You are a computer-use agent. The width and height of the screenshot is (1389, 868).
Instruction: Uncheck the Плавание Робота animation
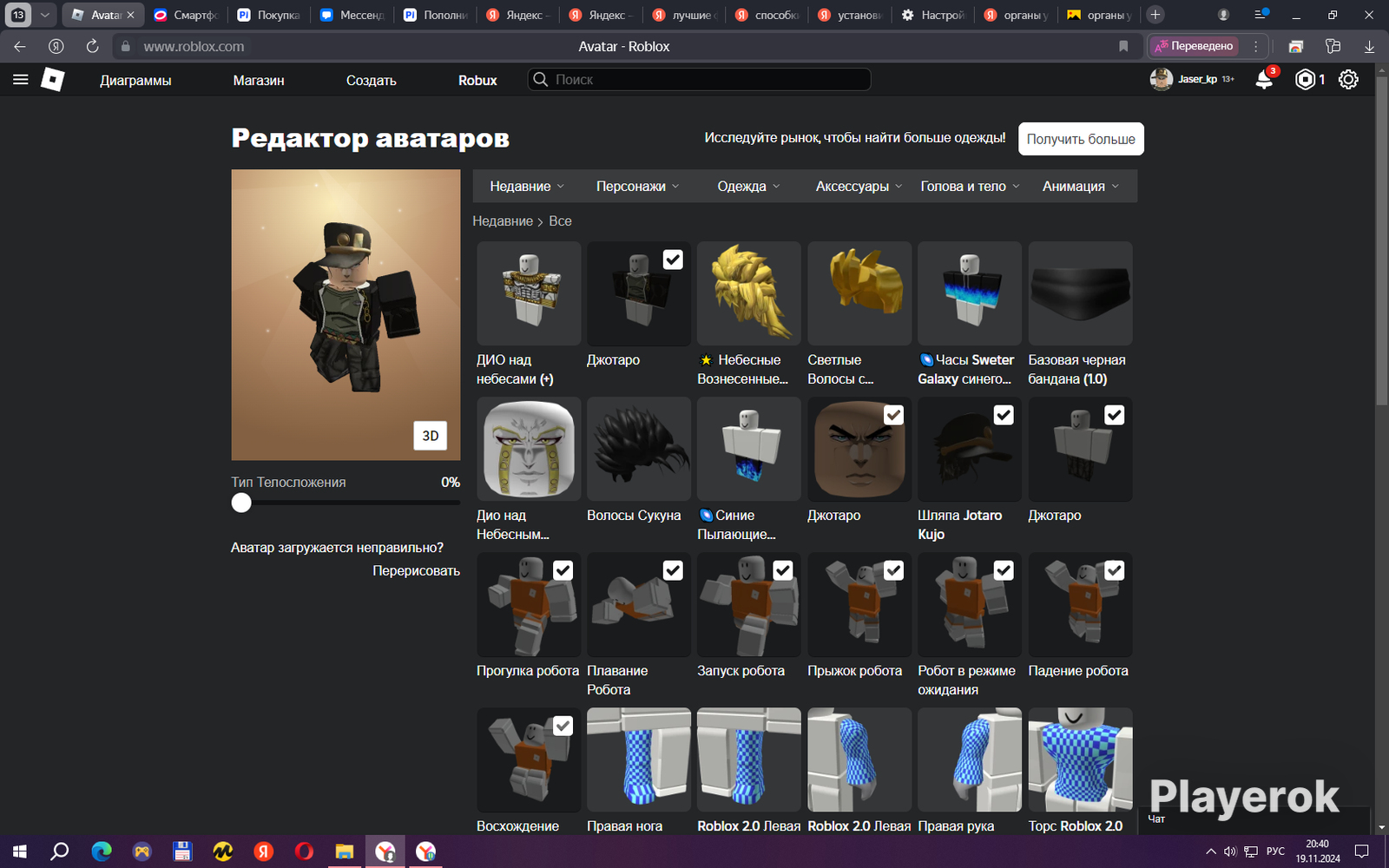pyautogui.click(x=673, y=570)
